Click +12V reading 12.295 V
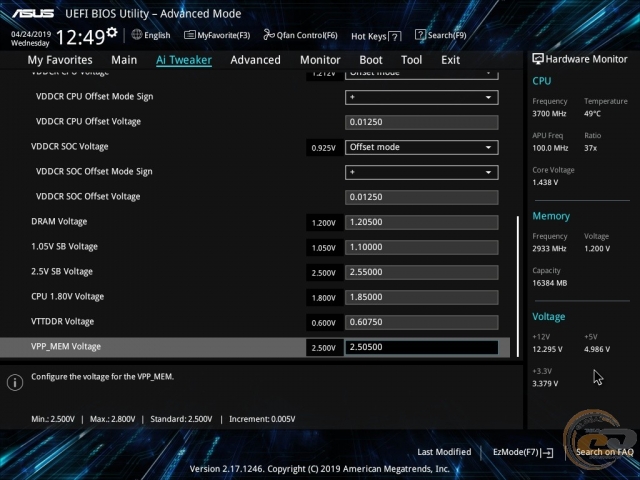640x480 pixels. [547, 349]
